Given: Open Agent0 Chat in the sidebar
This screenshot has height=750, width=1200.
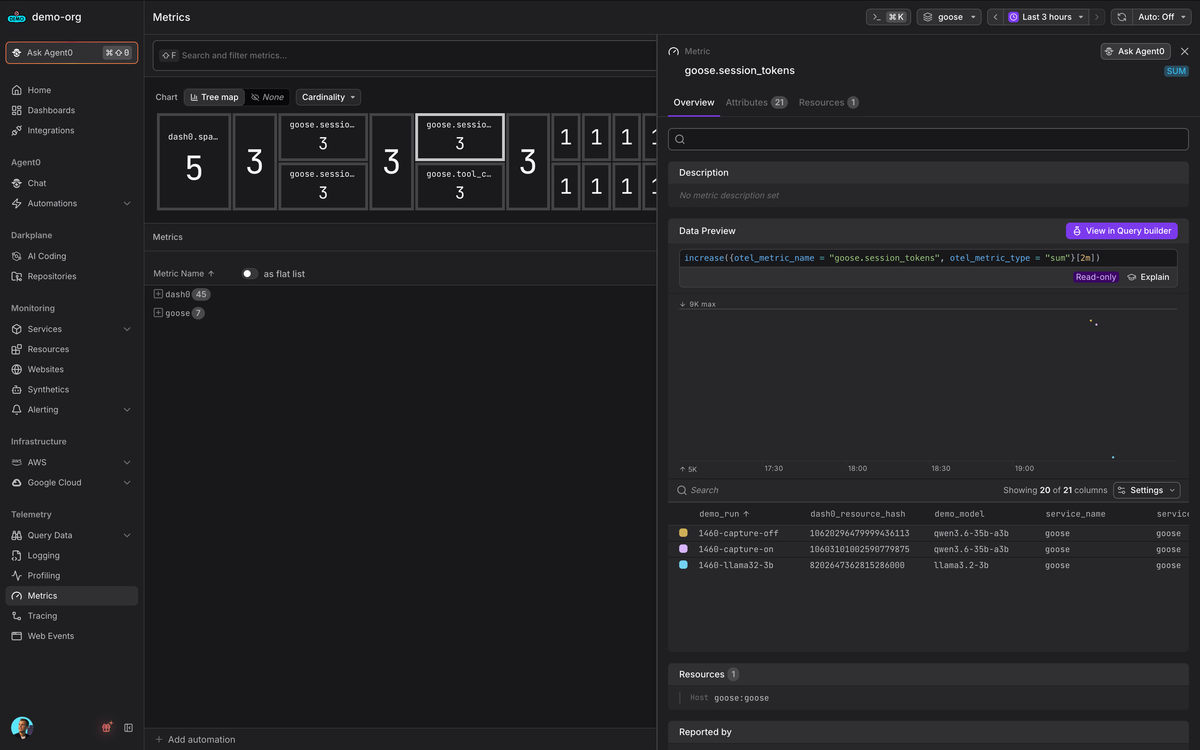Looking at the screenshot, I should (x=37, y=183).
